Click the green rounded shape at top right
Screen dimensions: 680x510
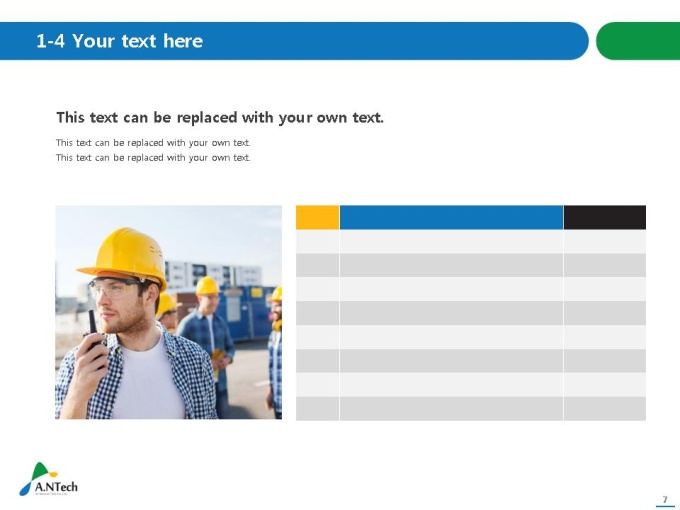pos(638,41)
